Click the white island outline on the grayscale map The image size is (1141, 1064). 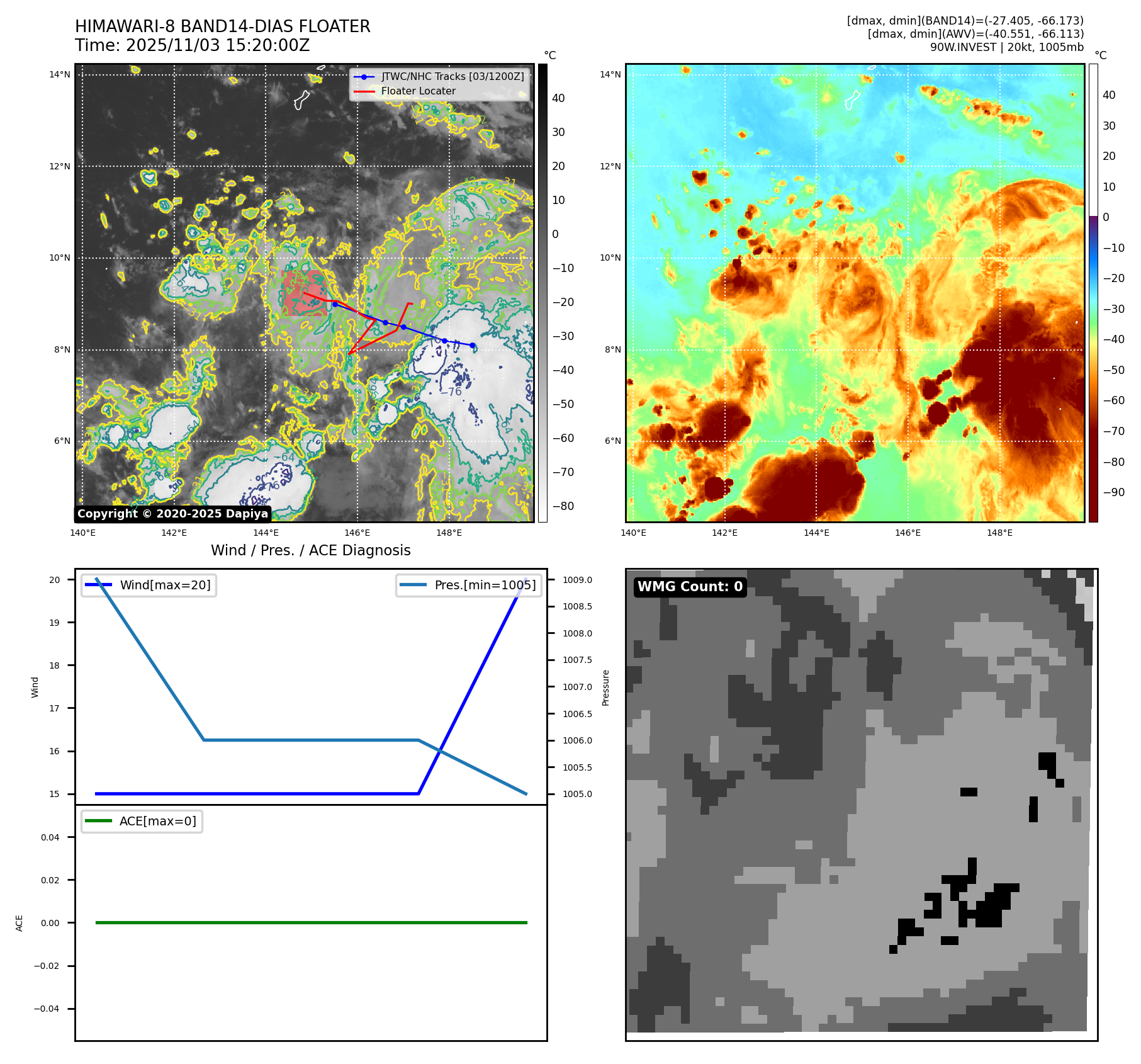302,99
